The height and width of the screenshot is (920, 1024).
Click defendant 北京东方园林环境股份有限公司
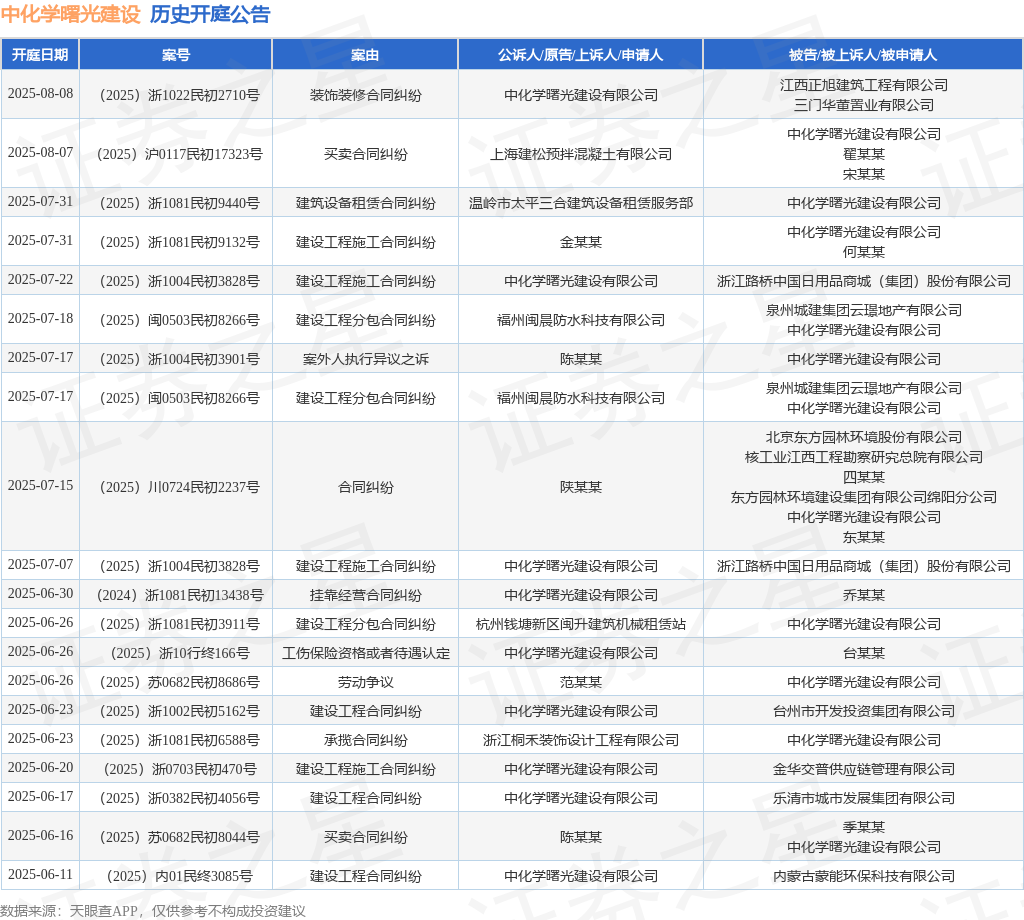pos(863,437)
